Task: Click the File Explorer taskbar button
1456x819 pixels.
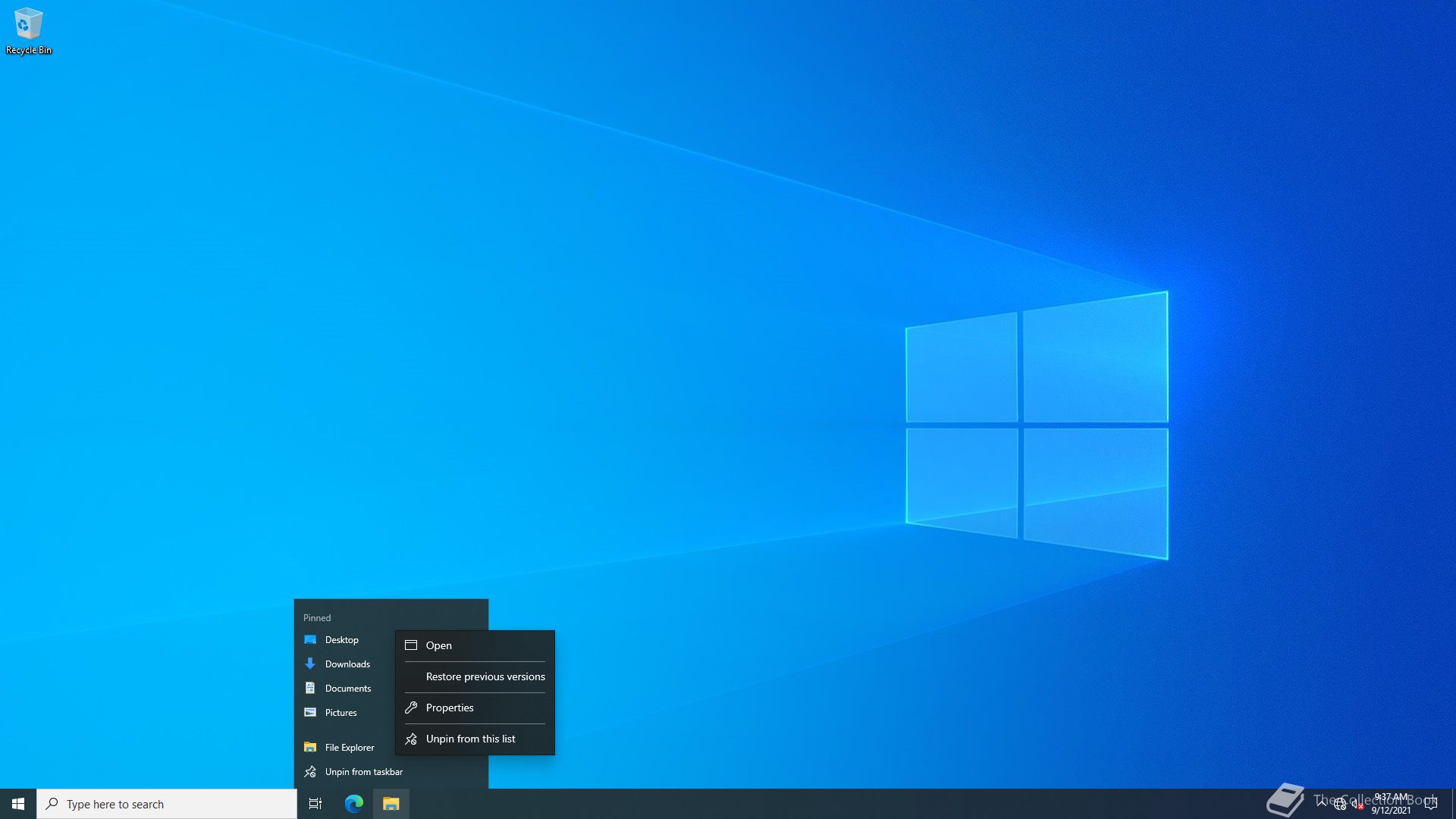Action: click(x=391, y=804)
